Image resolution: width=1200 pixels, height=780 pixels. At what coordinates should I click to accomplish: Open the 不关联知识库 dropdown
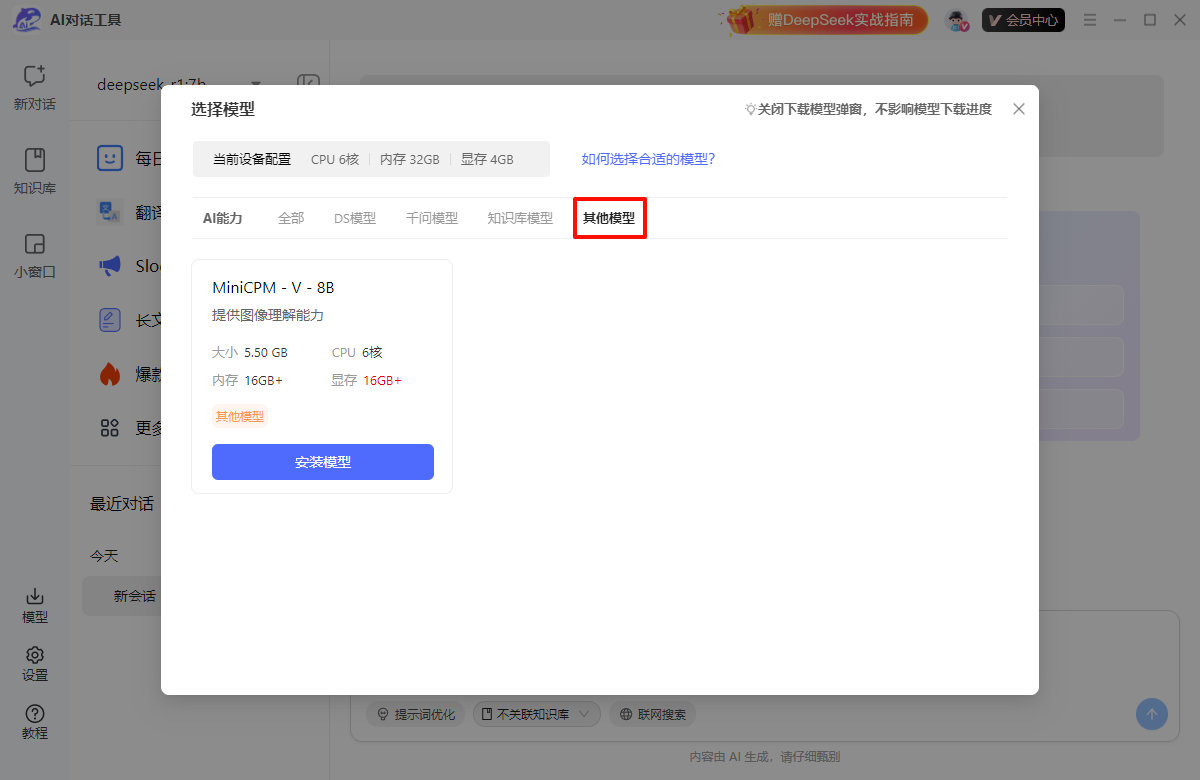(x=537, y=714)
